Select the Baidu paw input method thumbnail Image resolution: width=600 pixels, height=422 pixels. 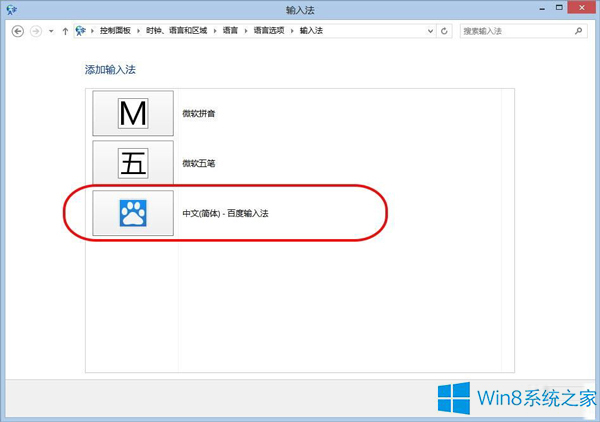(133, 213)
